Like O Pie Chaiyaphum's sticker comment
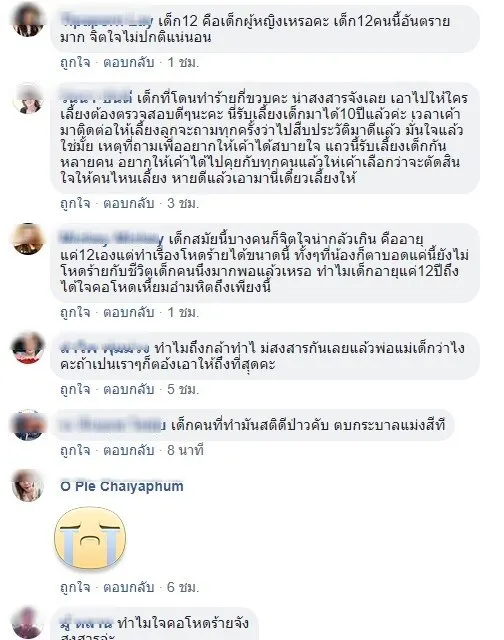This screenshot has width=504, height=640. (x=75, y=587)
